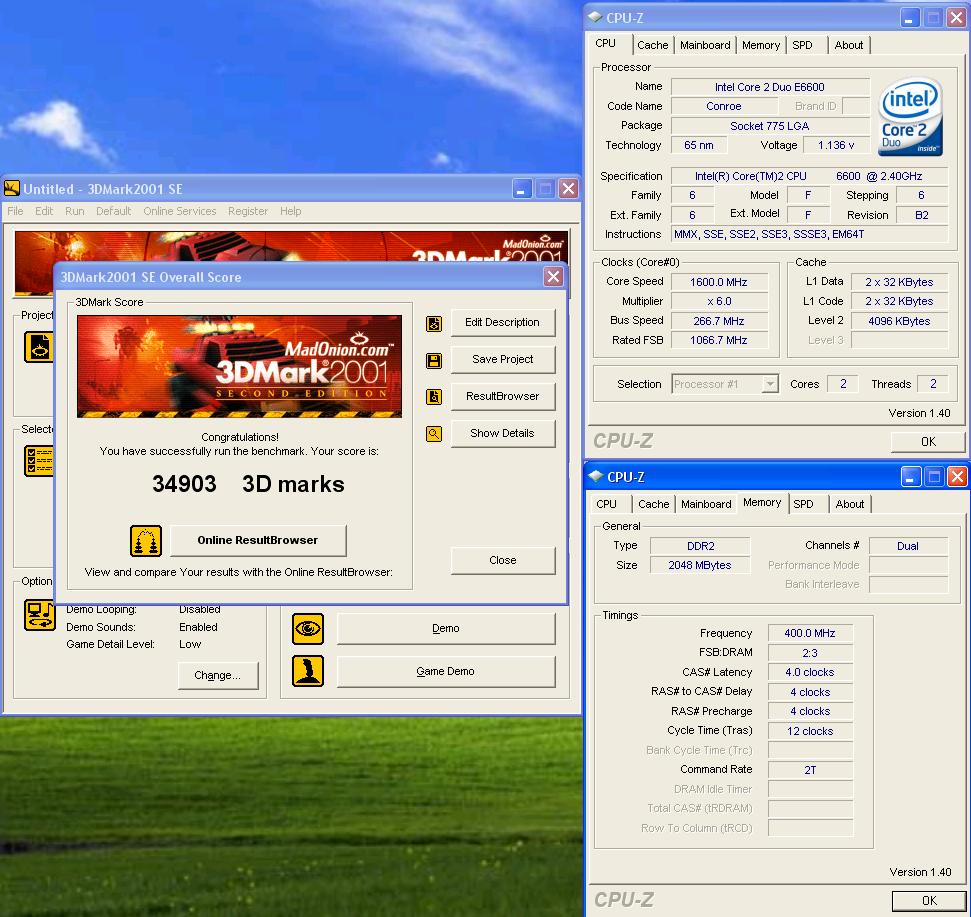Click the Game Demo button
Image resolution: width=971 pixels, height=917 pixels.
pyautogui.click(x=445, y=671)
